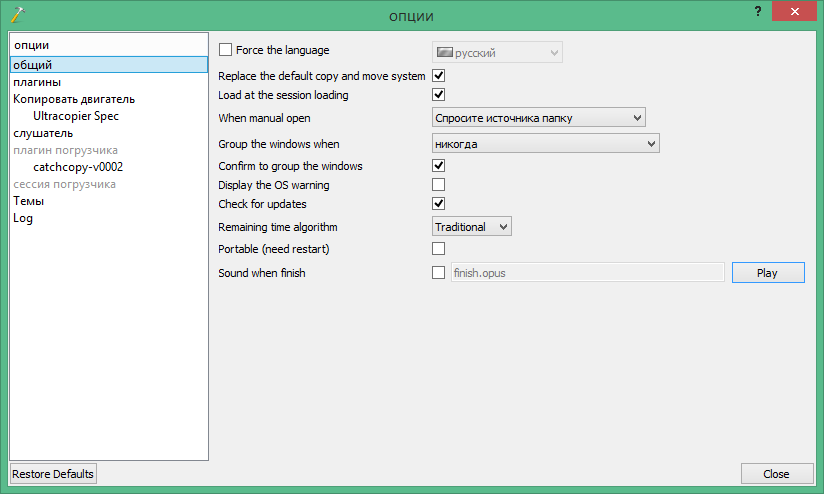Open the Log section
This screenshot has height=494, width=824.
[x=23, y=218]
